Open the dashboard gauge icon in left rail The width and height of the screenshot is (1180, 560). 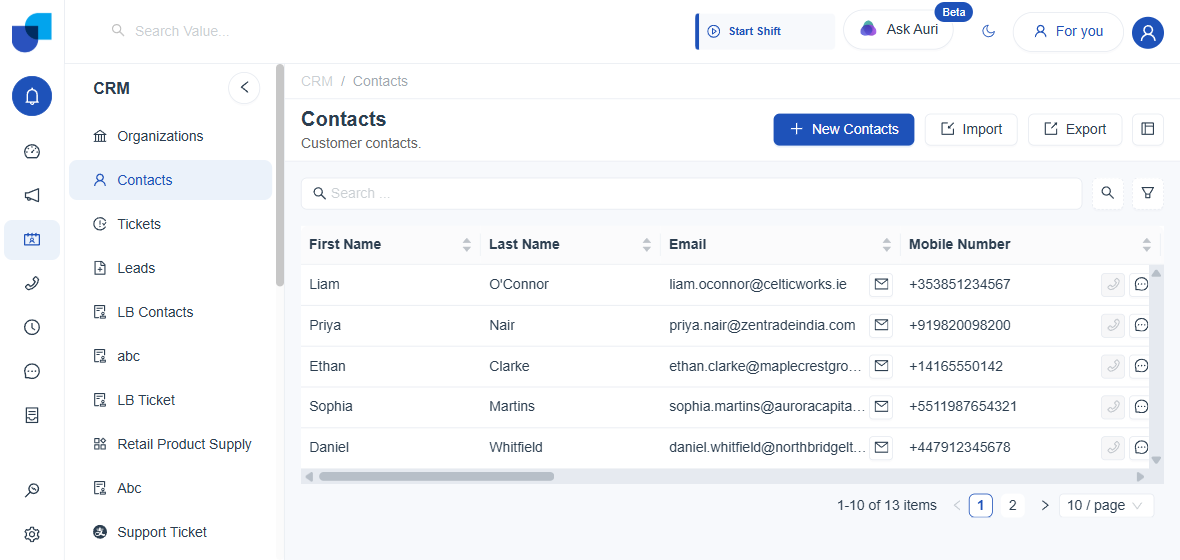point(32,151)
